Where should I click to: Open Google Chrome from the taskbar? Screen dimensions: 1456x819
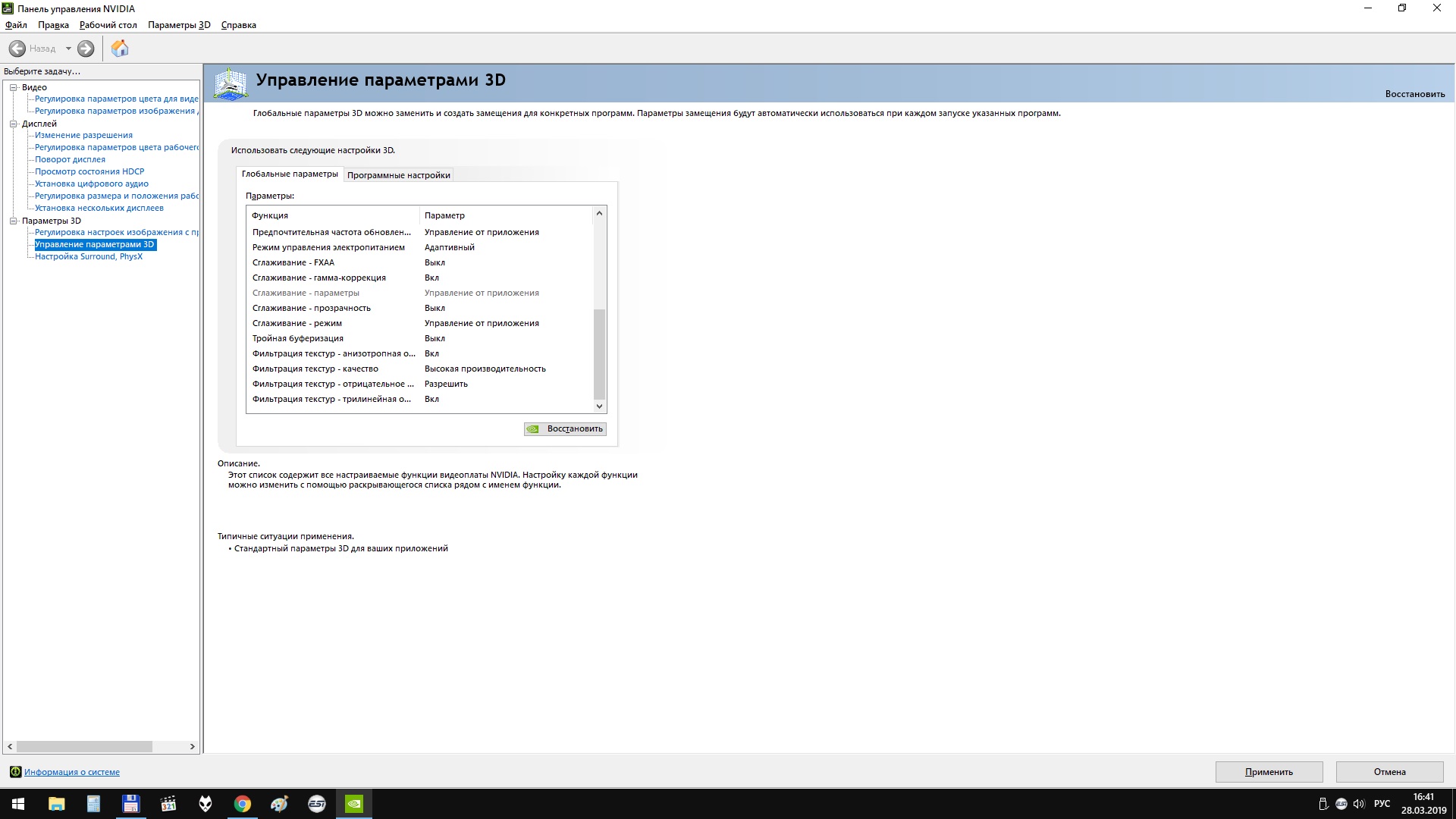coord(243,804)
